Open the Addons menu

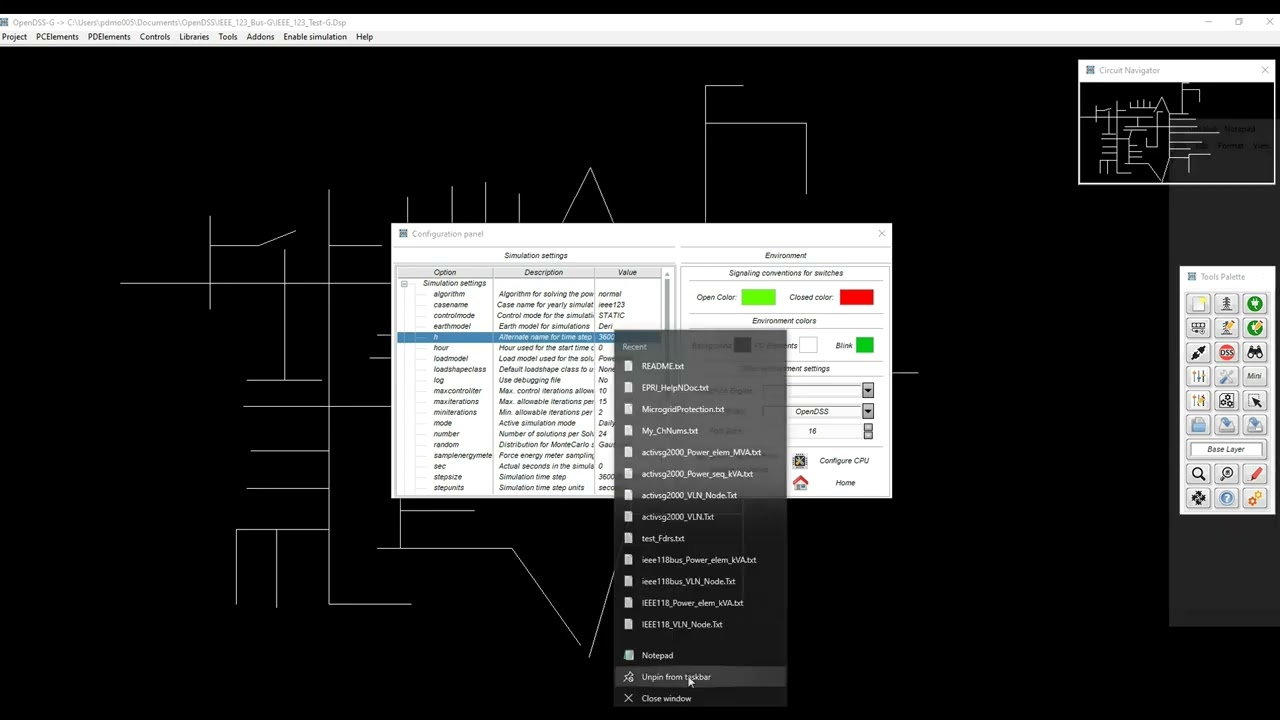coord(260,37)
